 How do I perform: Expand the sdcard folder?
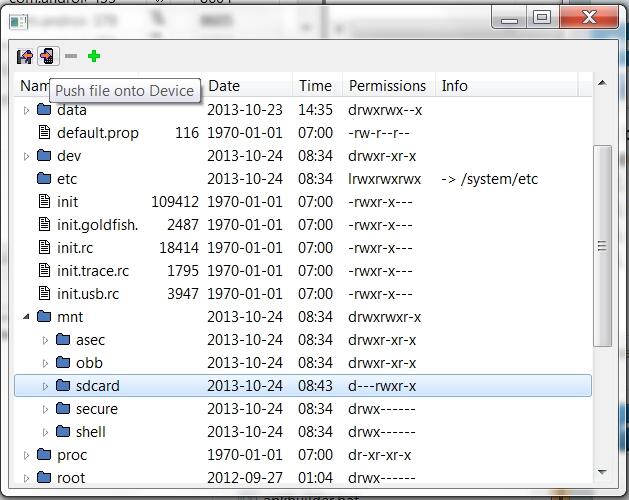(45, 386)
